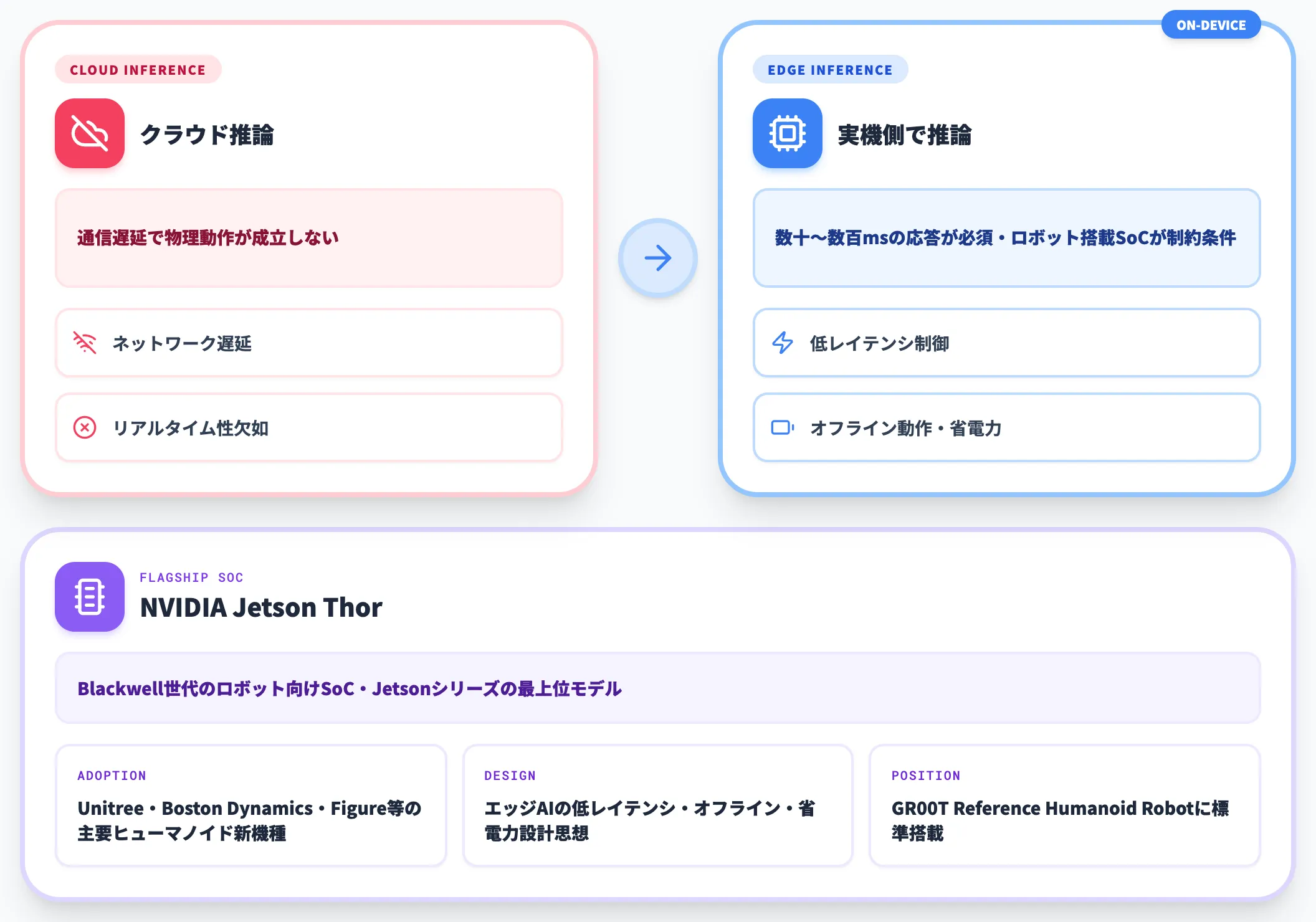
Task: Click the EDGE INFERENCE pill label
Action: coord(830,70)
